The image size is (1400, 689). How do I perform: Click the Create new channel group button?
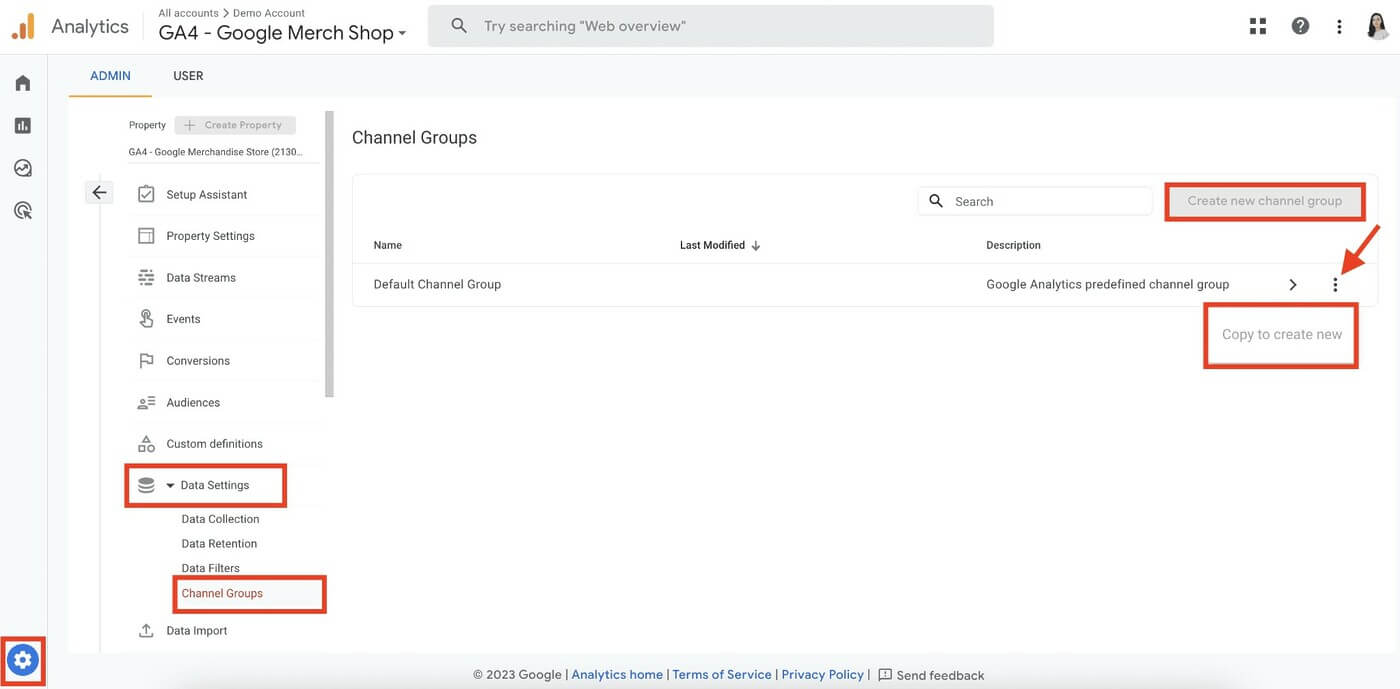pyautogui.click(x=1264, y=200)
